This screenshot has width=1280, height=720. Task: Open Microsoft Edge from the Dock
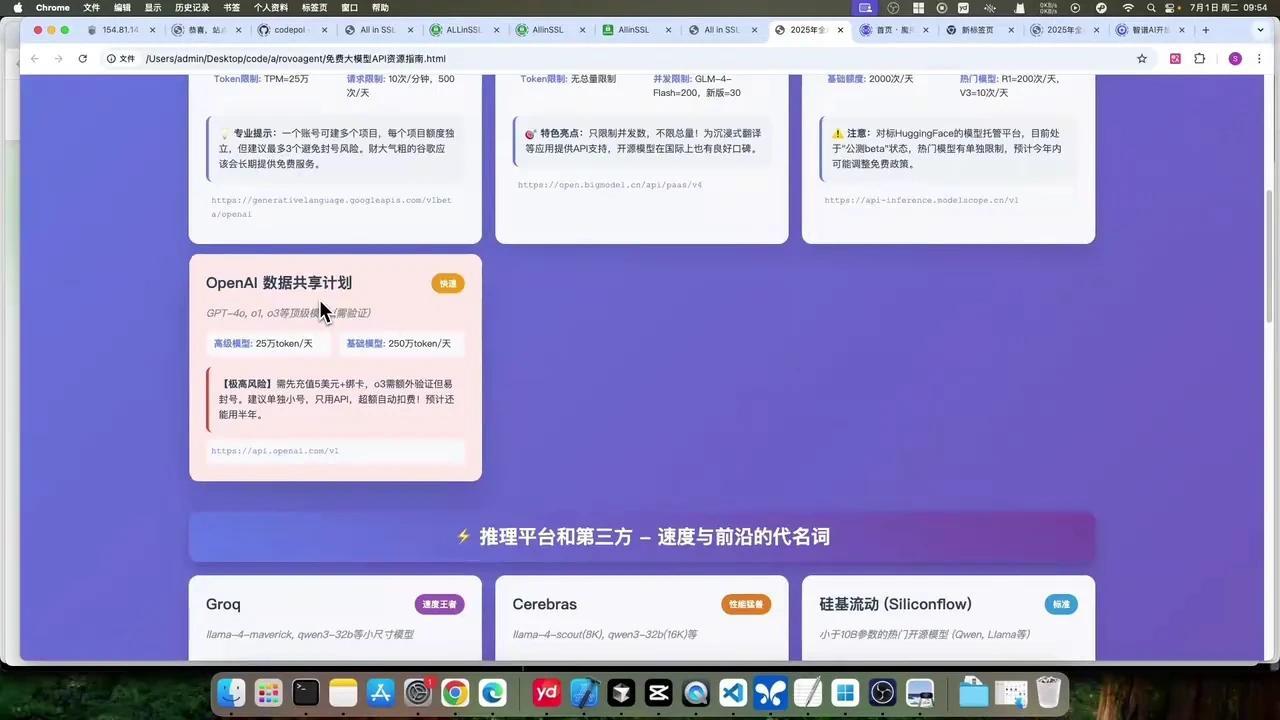(x=492, y=692)
